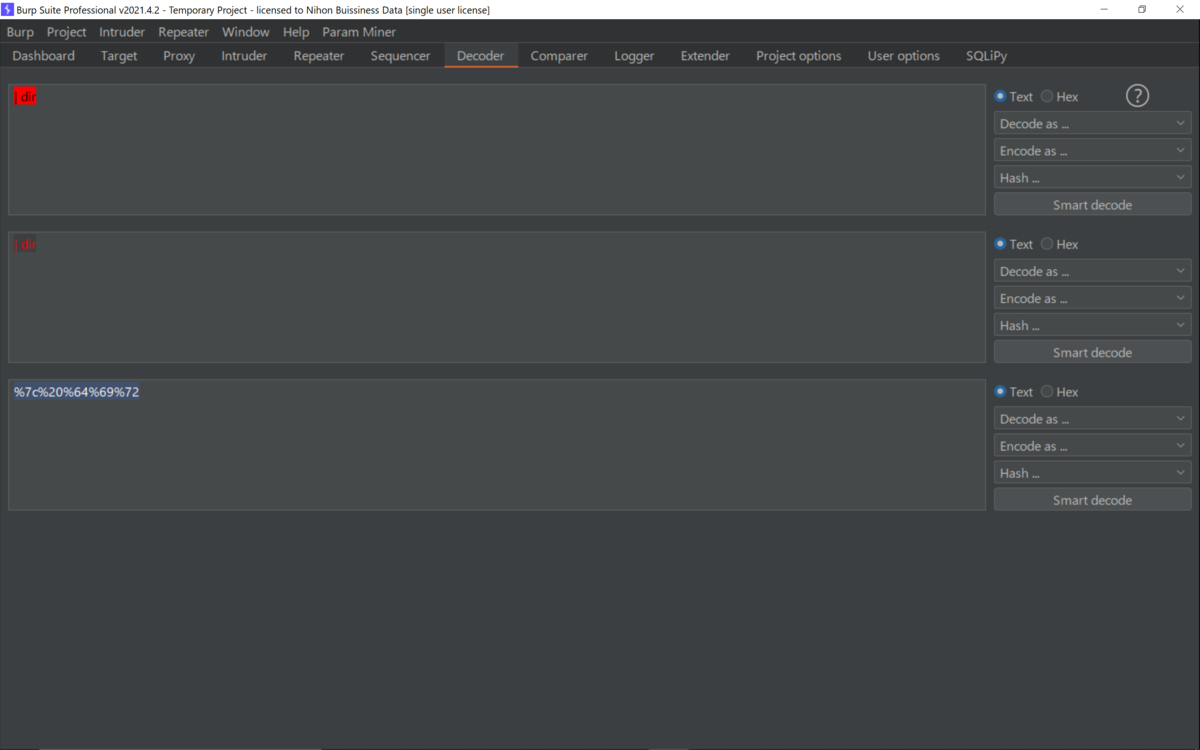Select Text radio in second decoder panel
The image size is (1200, 750).
tap(1000, 244)
